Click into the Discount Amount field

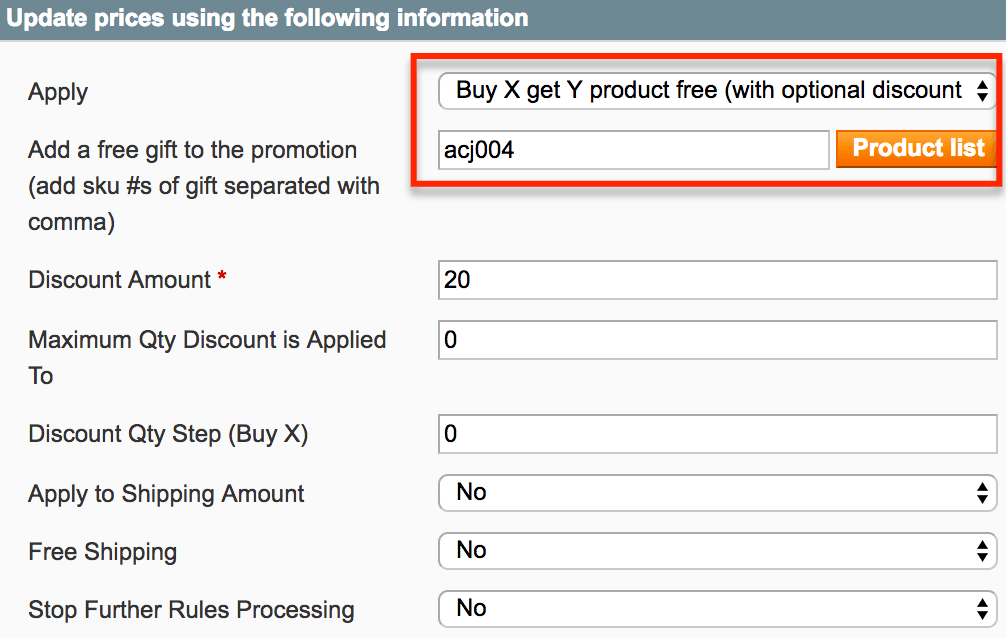point(717,280)
